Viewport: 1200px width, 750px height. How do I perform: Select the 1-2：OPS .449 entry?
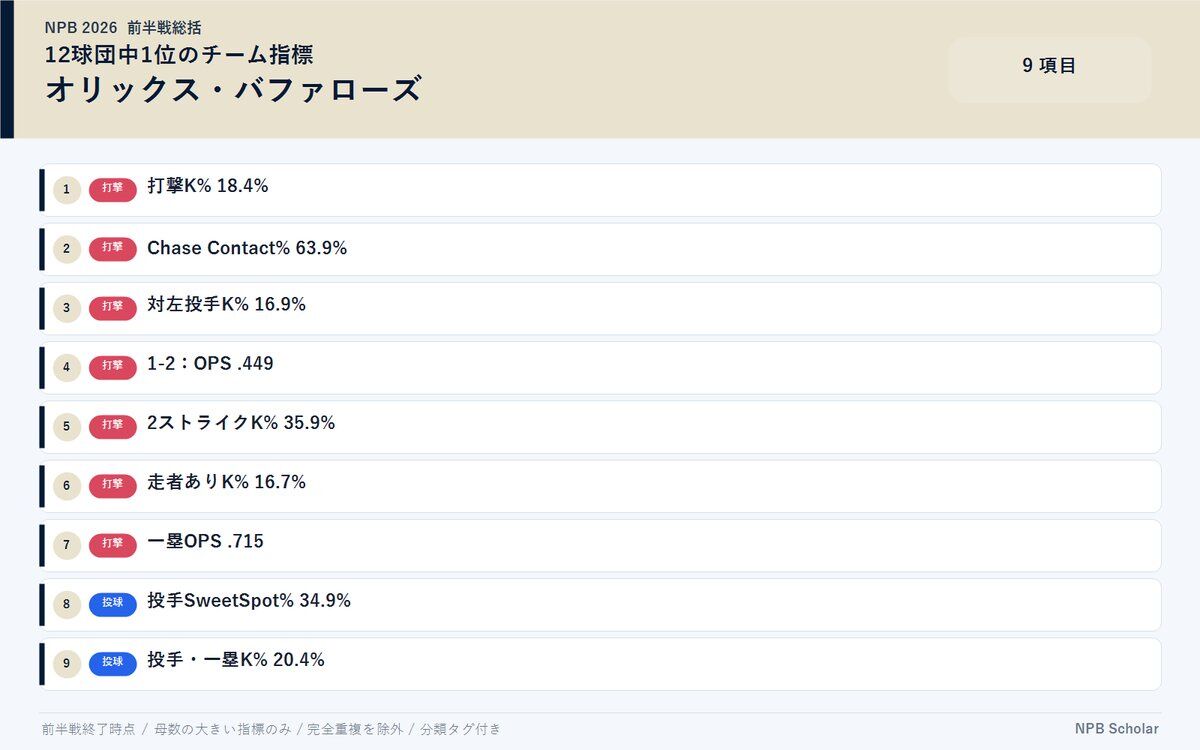[600, 368]
